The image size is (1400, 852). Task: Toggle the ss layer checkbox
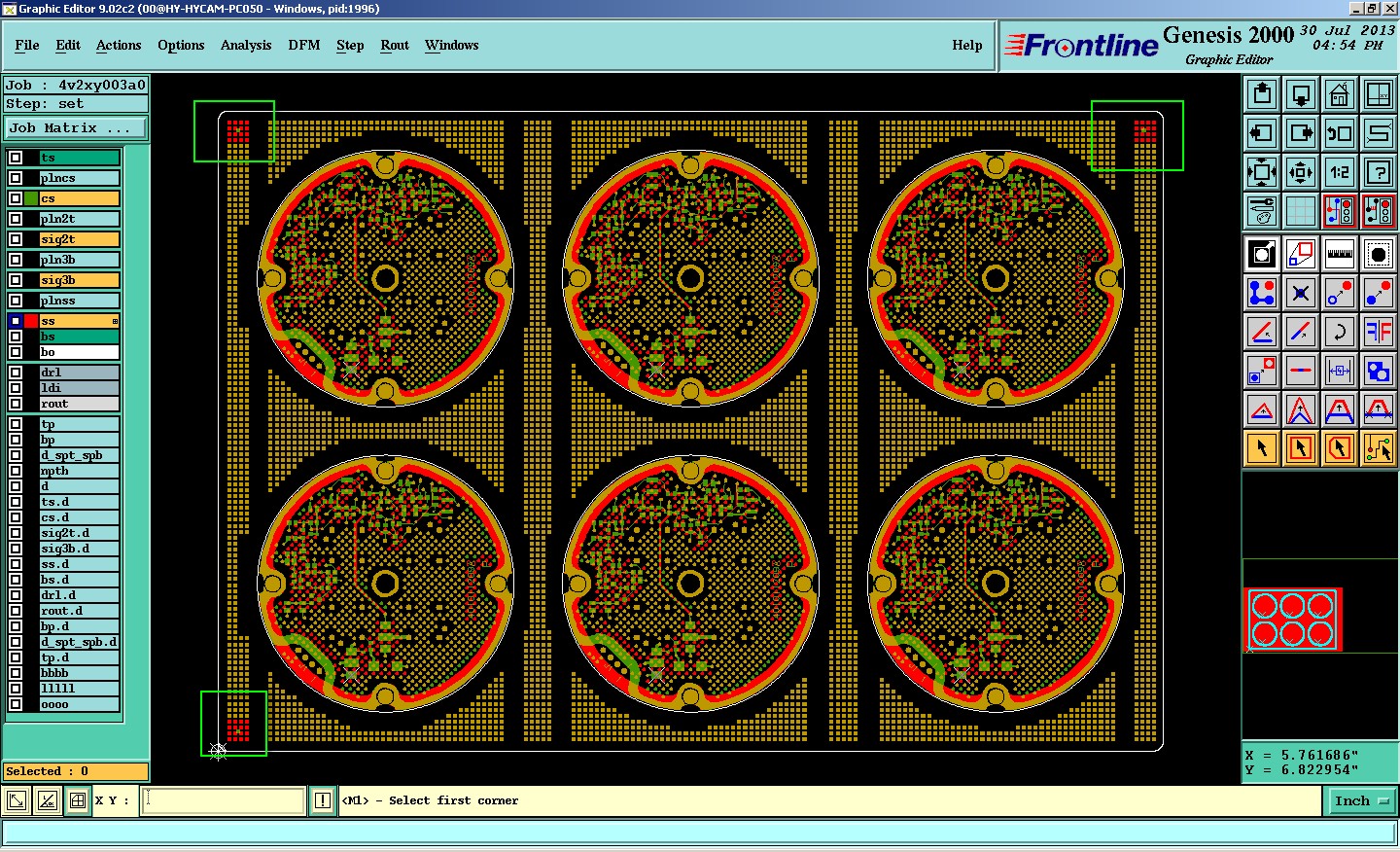(x=16, y=321)
